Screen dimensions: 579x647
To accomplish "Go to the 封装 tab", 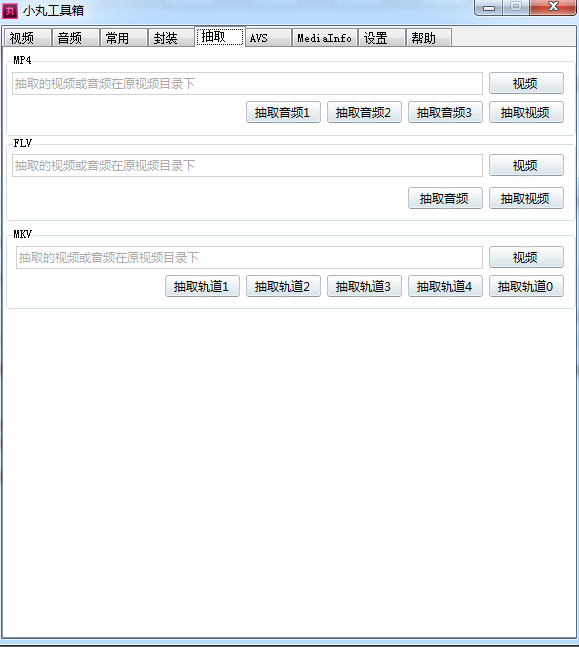I will pyautogui.click(x=171, y=38).
